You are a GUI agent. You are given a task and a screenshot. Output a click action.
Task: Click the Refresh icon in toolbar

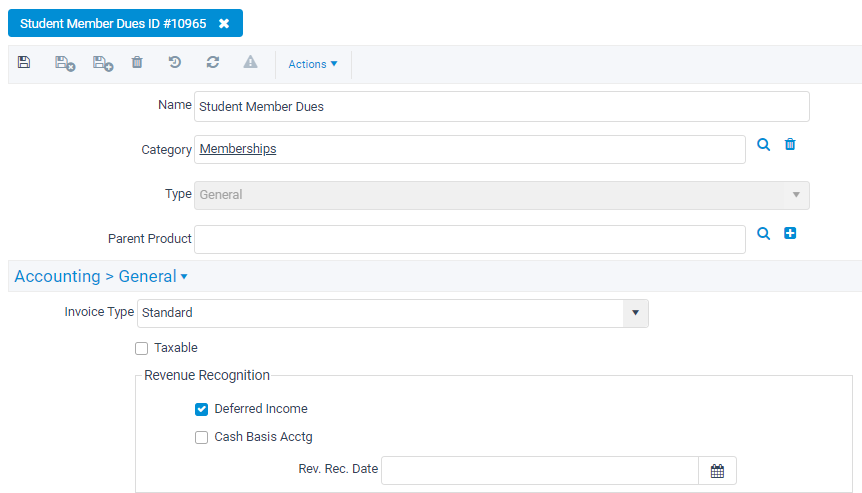pos(213,62)
